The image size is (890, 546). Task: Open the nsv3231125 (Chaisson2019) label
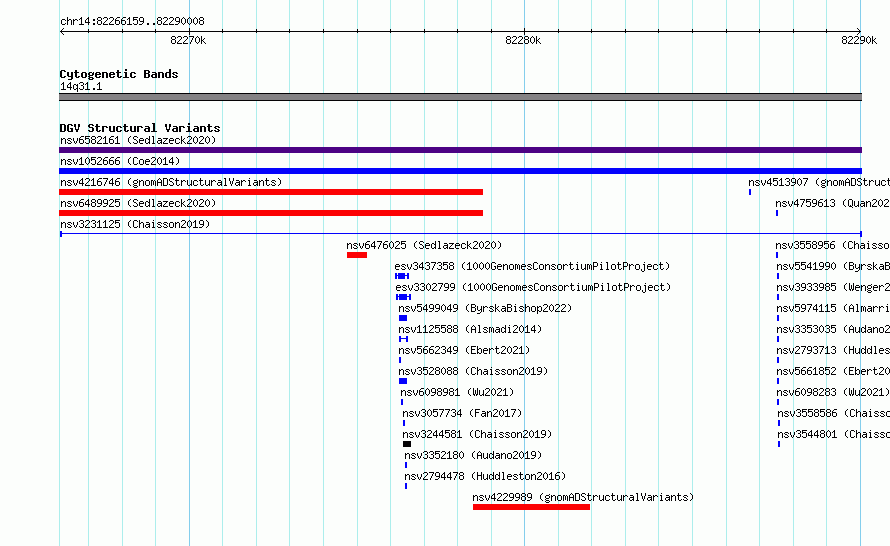point(135,224)
